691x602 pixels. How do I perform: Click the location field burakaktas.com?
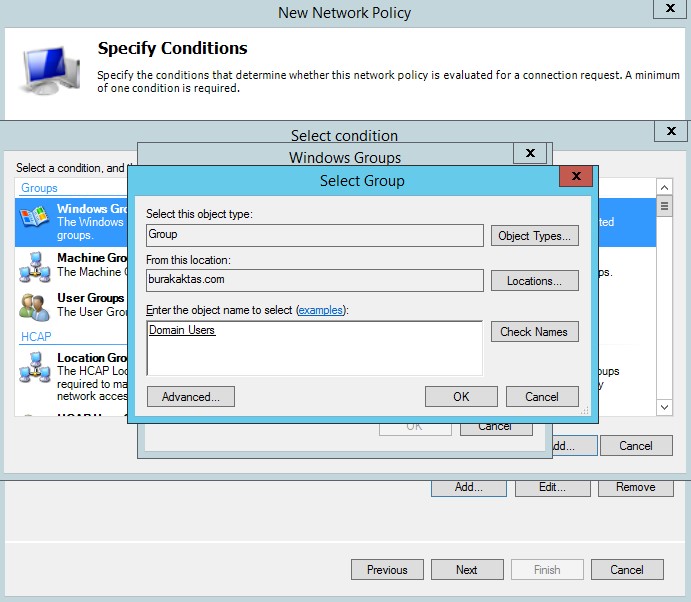315,280
